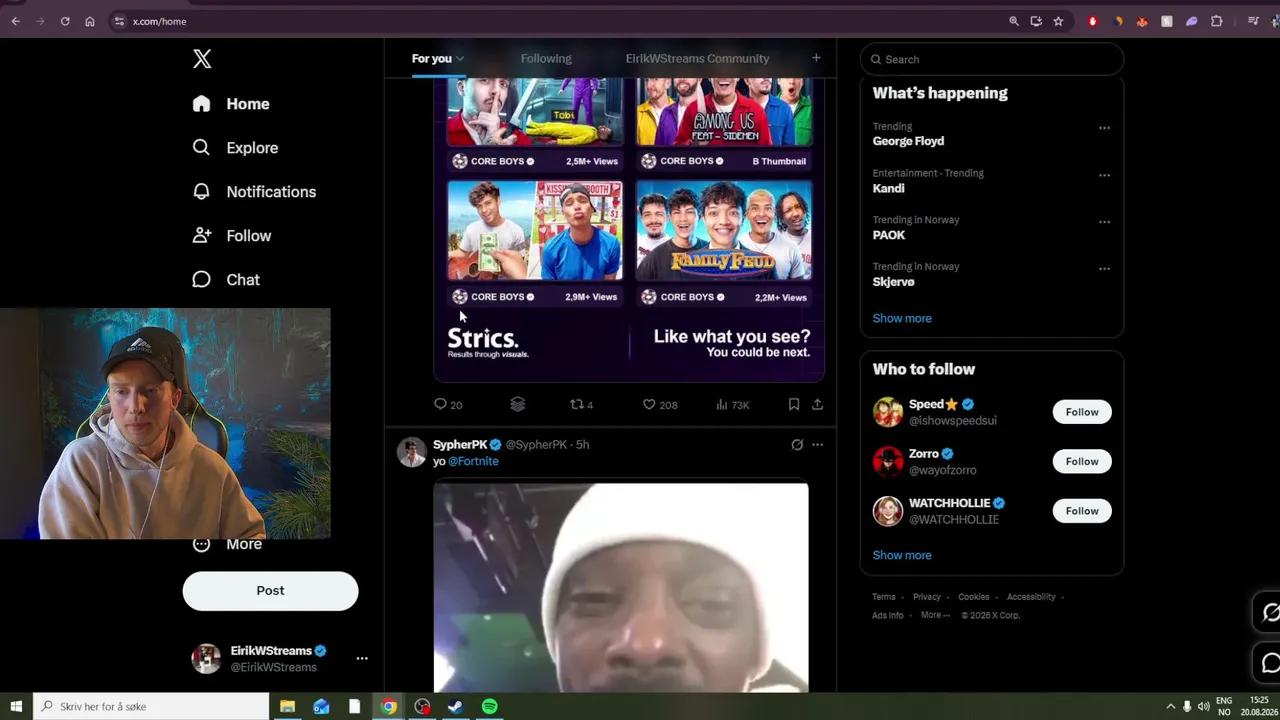
Task: Open Steam from the taskbar
Action: [x=455, y=706]
